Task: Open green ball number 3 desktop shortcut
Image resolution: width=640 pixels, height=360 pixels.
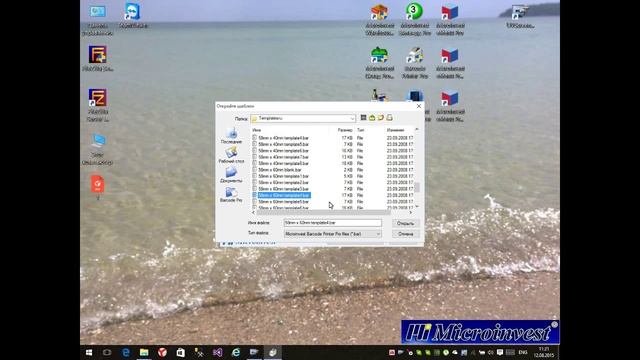Action: point(414,19)
